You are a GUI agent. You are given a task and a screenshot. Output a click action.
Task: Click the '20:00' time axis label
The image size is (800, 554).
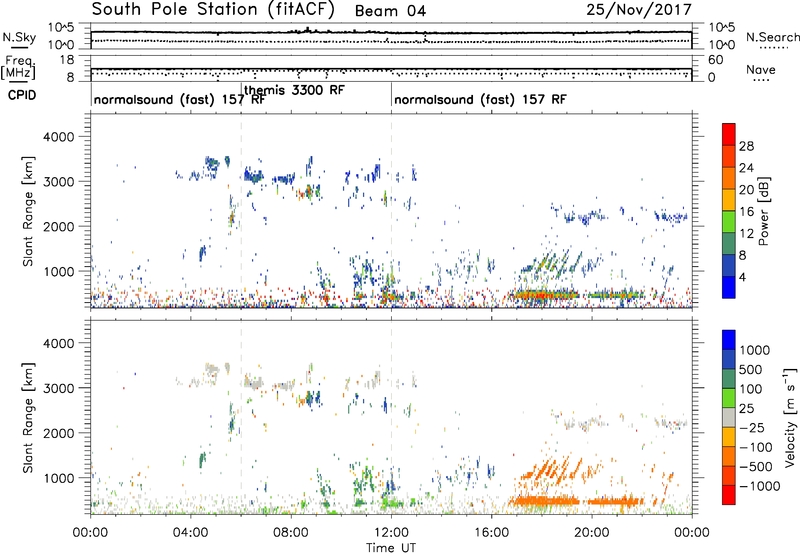pos(592,533)
